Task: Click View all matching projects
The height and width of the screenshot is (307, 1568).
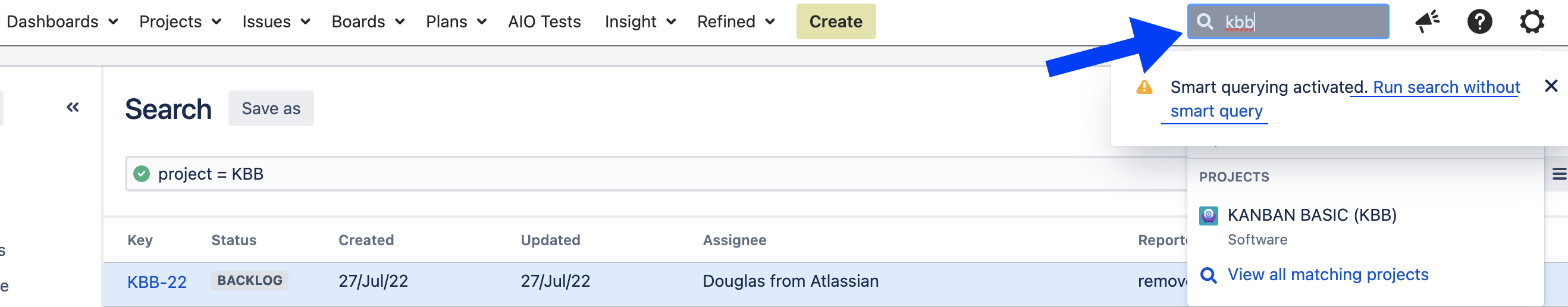Action: click(1328, 275)
